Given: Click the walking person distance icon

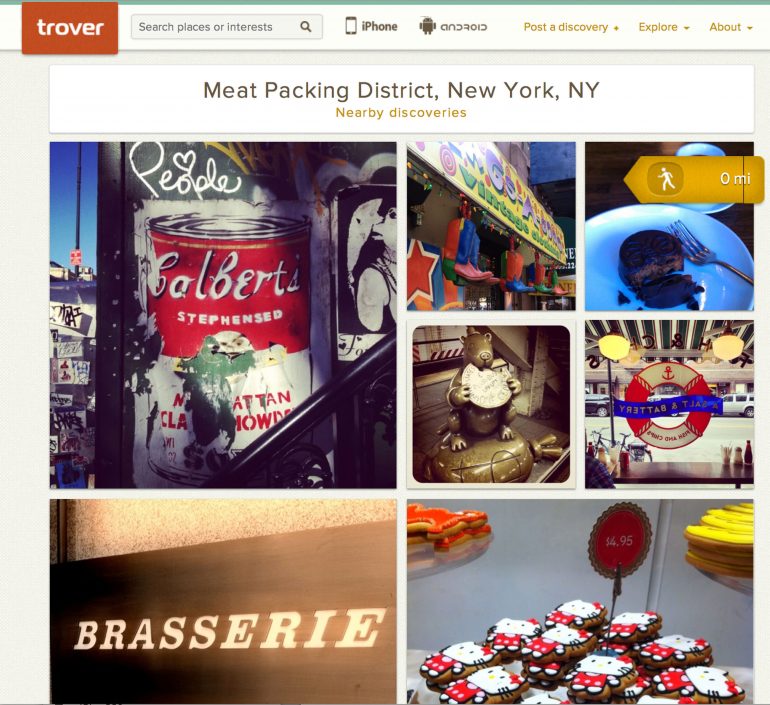Looking at the screenshot, I should tap(666, 179).
